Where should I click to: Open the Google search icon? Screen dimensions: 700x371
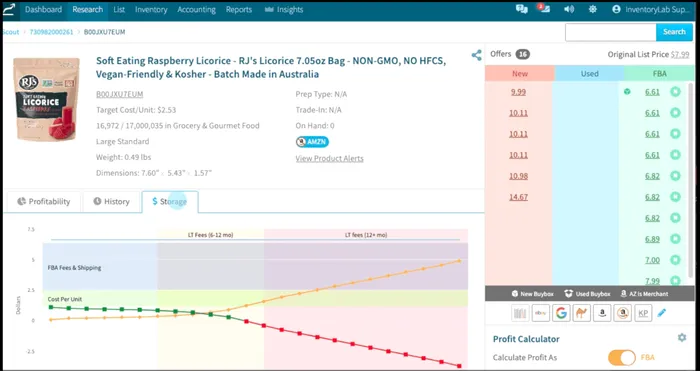pos(561,313)
